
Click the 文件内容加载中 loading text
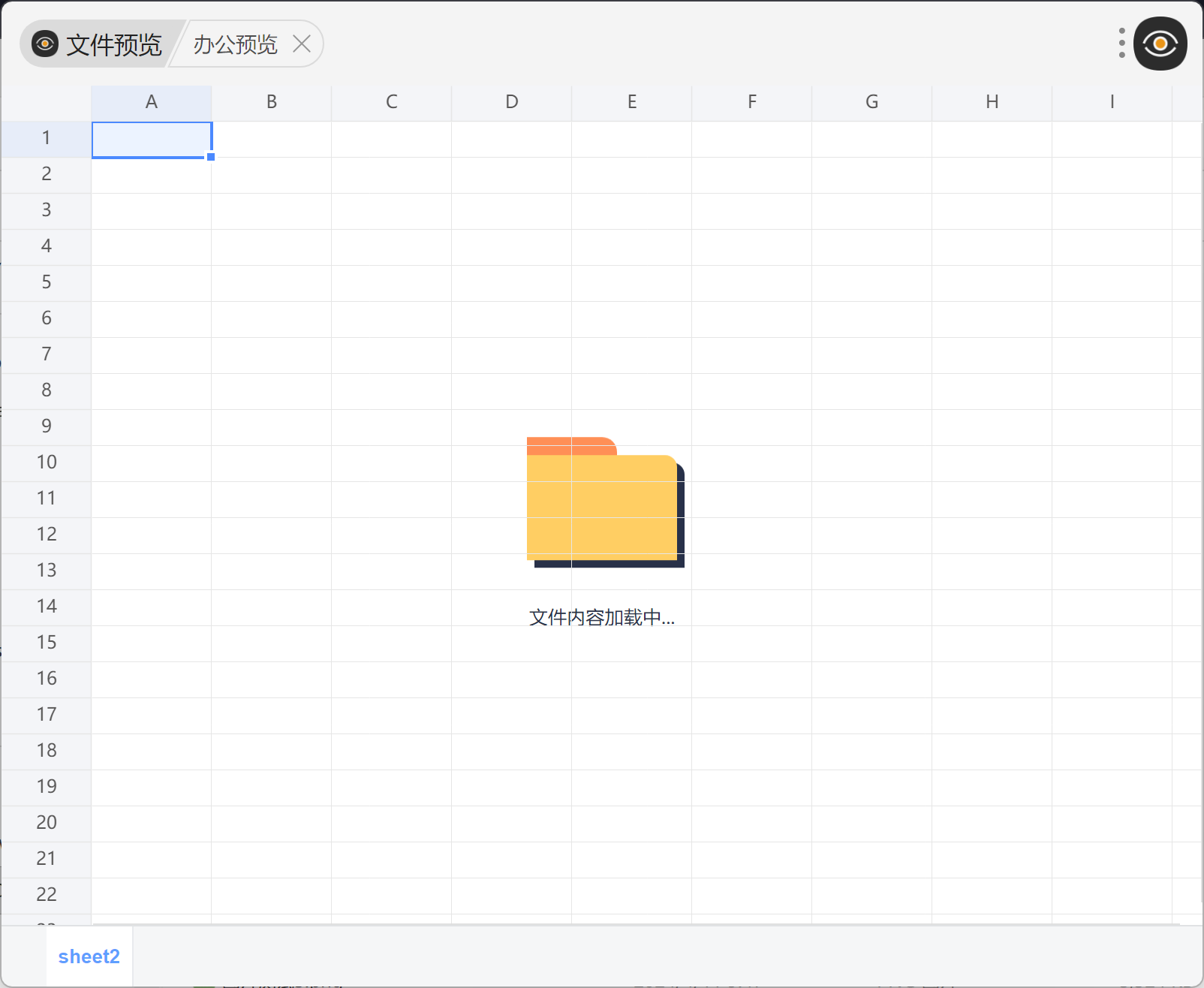[x=602, y=617]
